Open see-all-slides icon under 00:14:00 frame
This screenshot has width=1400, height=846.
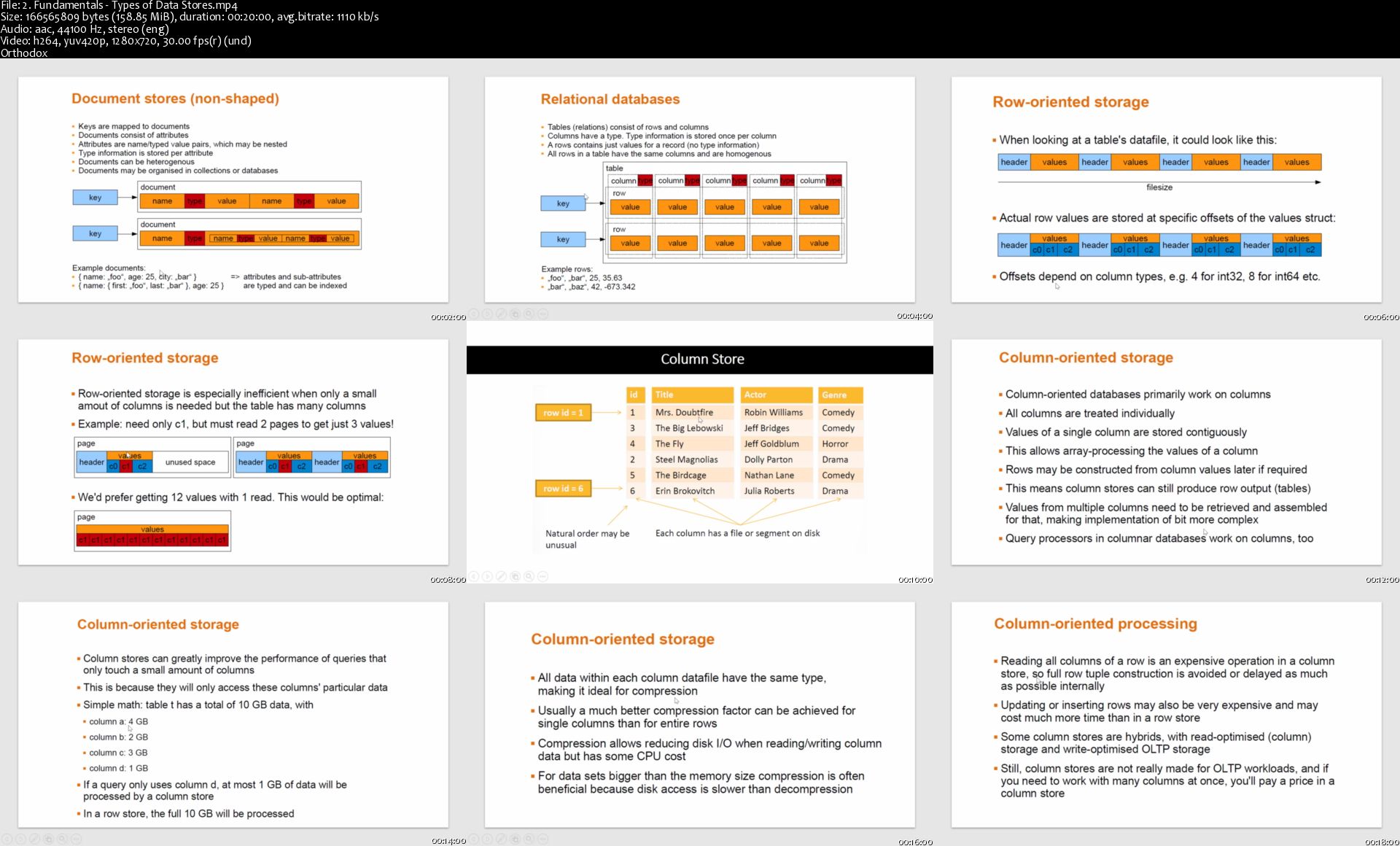pyautogui.click(x=48, y=839)
